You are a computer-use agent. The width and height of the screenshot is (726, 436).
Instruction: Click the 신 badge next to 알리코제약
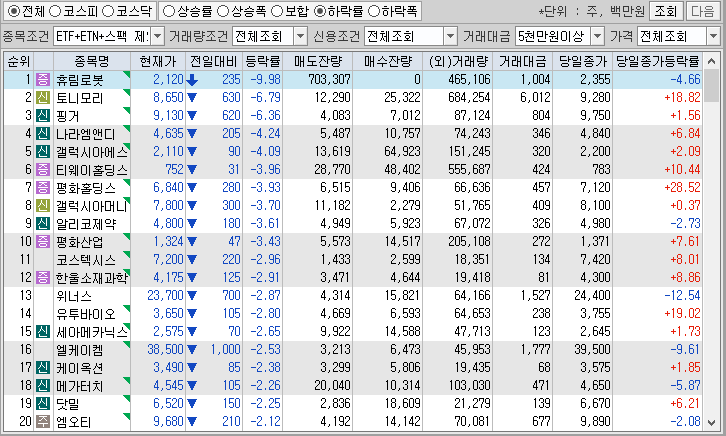click(x=43, y=224)
